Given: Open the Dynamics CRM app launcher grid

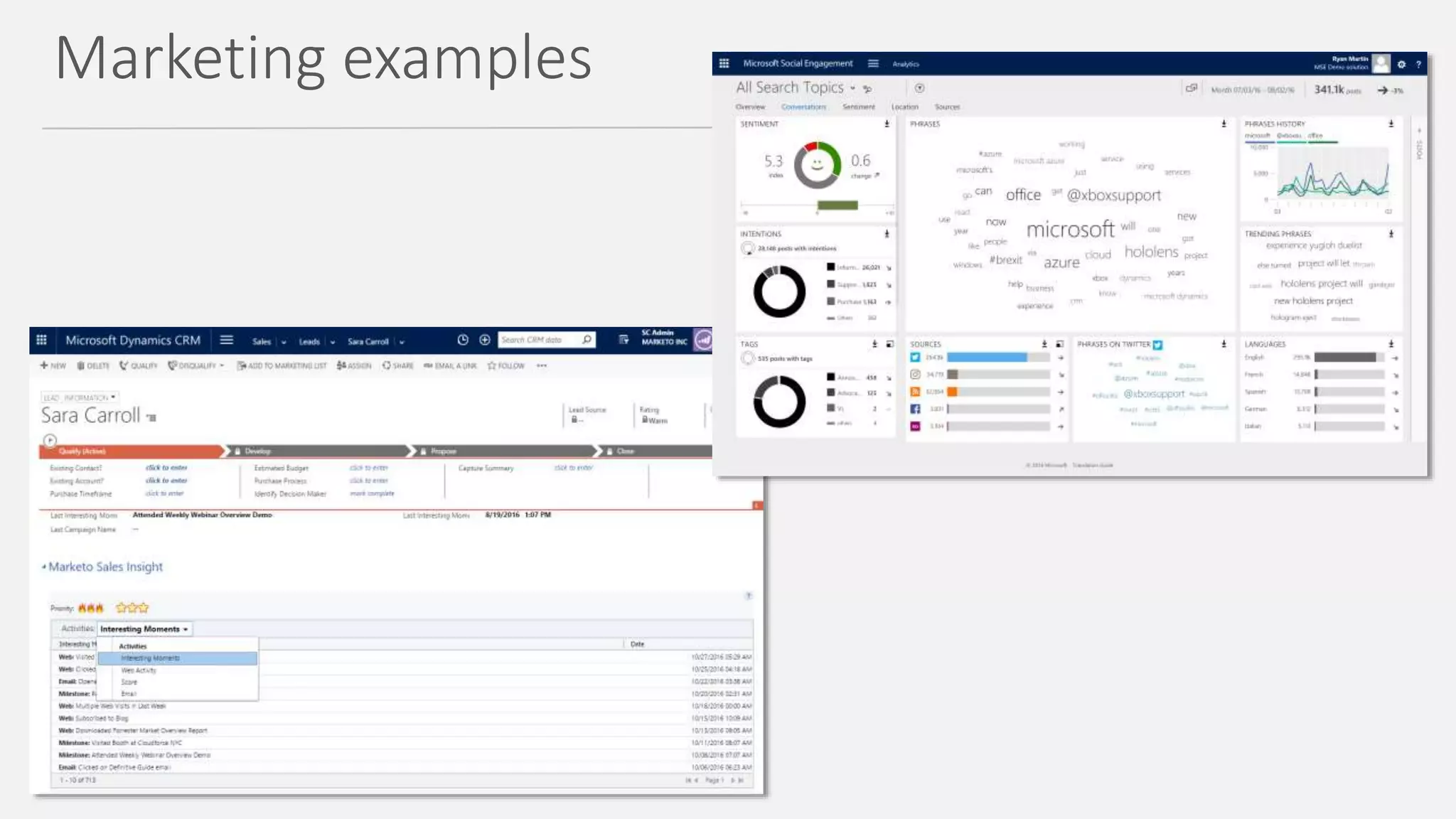Looking at the screenshot, I should [x=41, y=341].
